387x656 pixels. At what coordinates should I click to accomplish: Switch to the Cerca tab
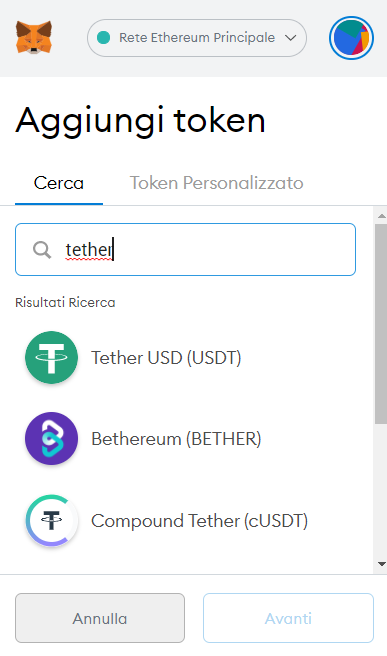pos(59,183)
